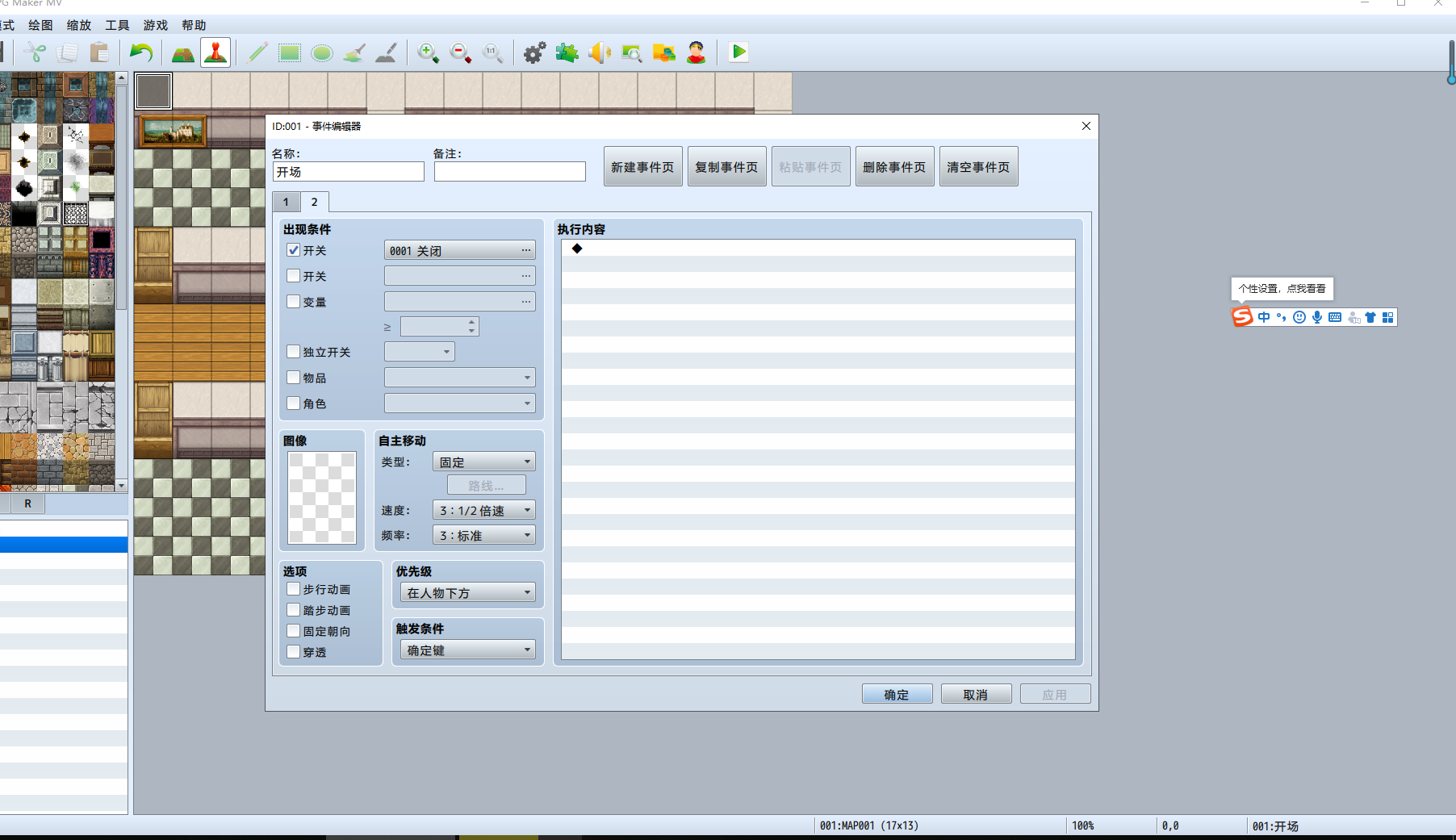Open Sogou emoji smiley icon
Image resolution: width=1456 pixels, height=840 pixels.
(1299, 317)
